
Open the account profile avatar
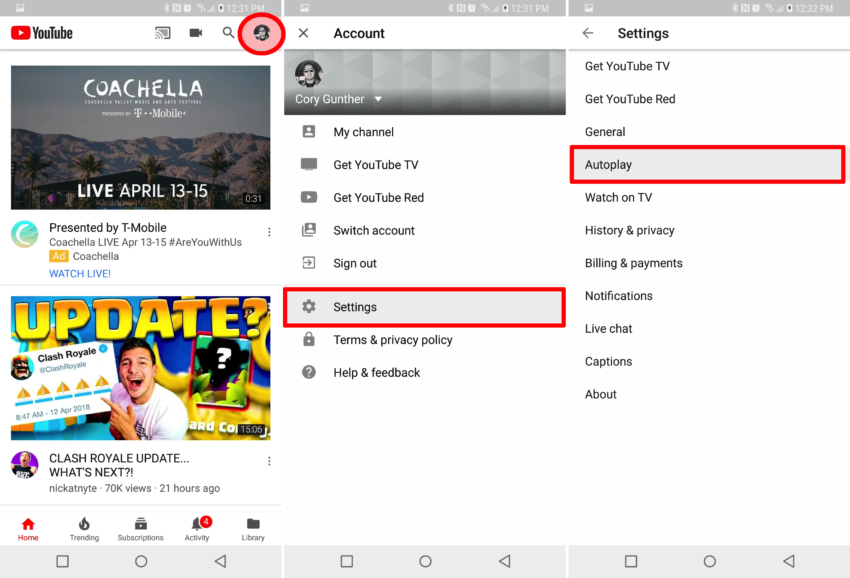[262, 33]
